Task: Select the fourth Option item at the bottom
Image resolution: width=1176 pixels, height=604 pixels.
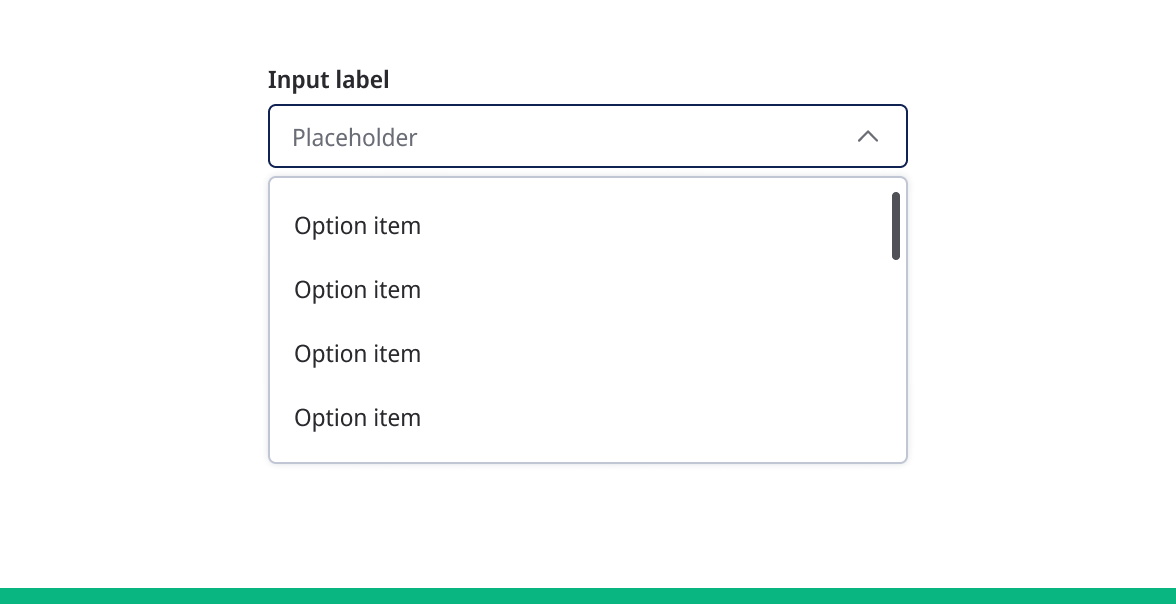Action: [357, 418]
